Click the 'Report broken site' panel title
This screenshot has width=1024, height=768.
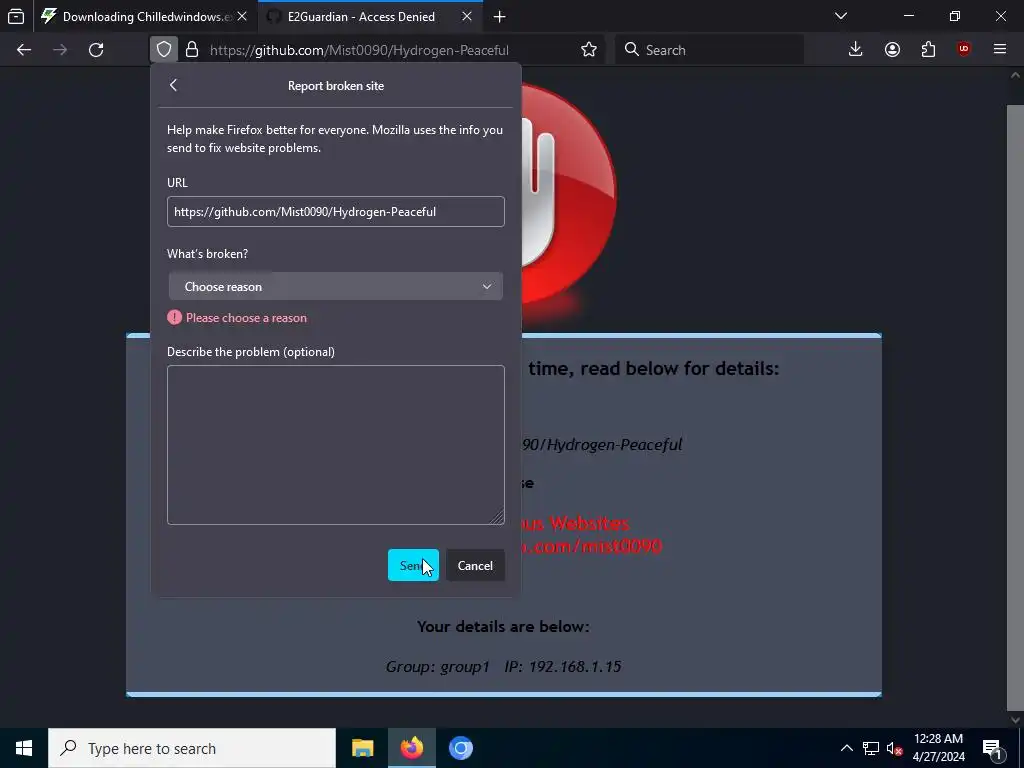click(336, 86)
